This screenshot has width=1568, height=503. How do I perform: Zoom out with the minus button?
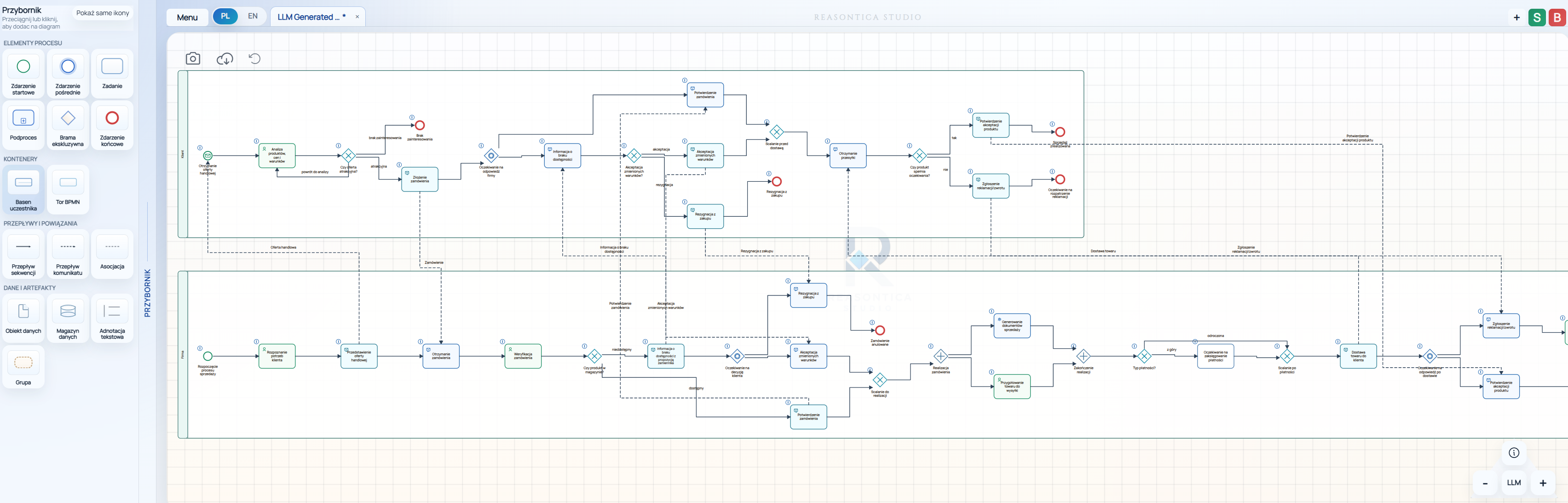(x=1485, y=483)
